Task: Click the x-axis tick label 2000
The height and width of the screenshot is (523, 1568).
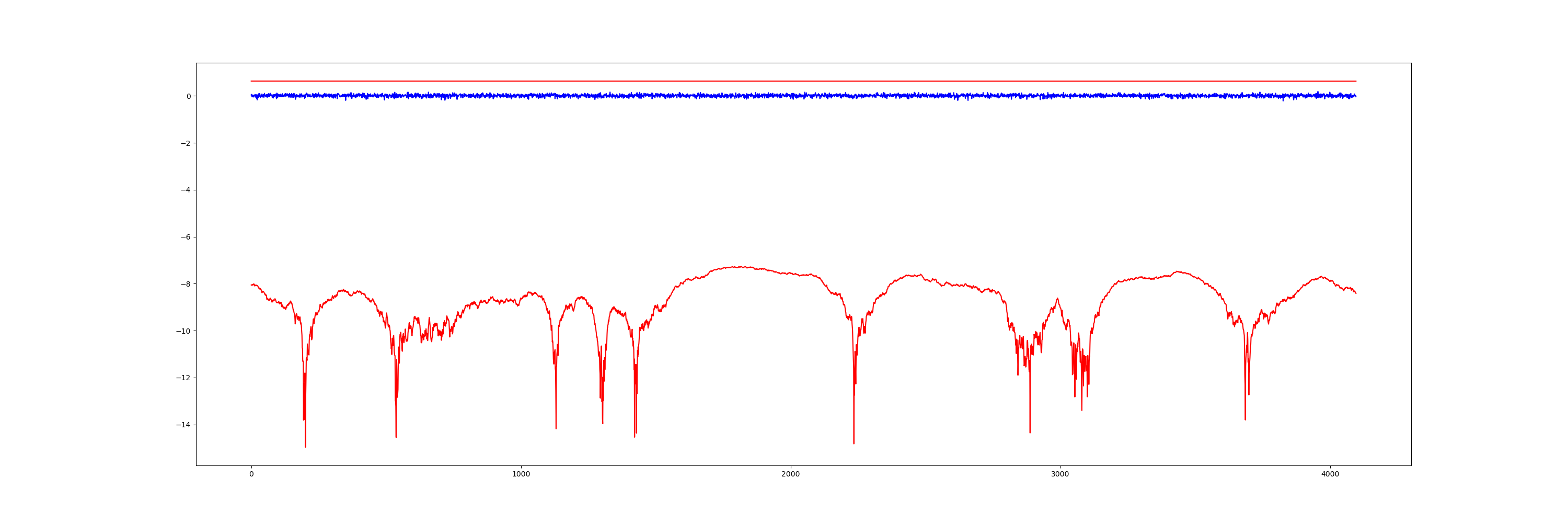Action: click(791, 474)
